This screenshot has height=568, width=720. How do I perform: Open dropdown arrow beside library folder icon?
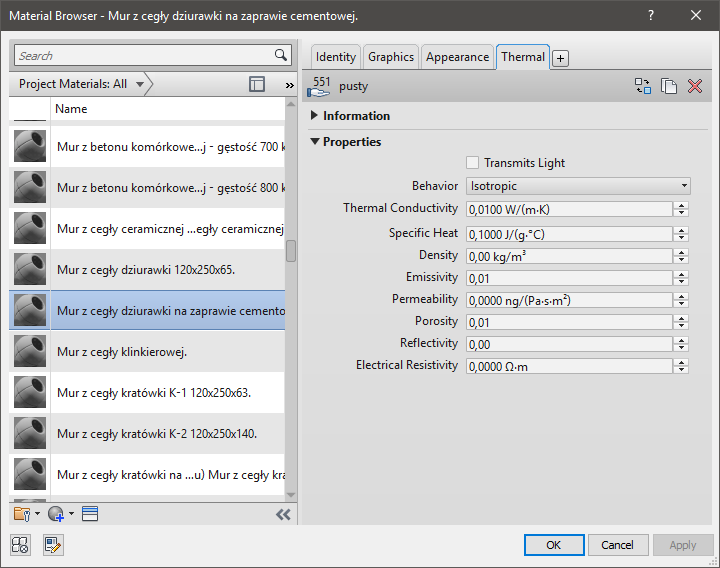[x=37, y=513]
